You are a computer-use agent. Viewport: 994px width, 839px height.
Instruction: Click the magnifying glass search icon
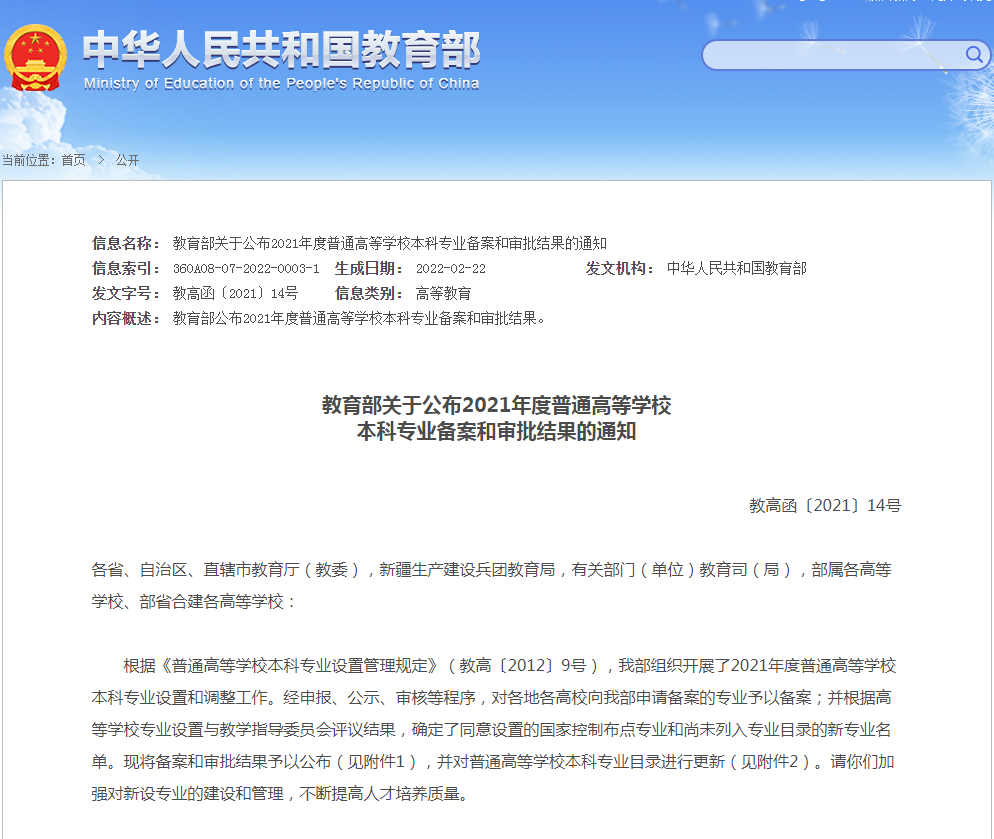click(974, 55)
